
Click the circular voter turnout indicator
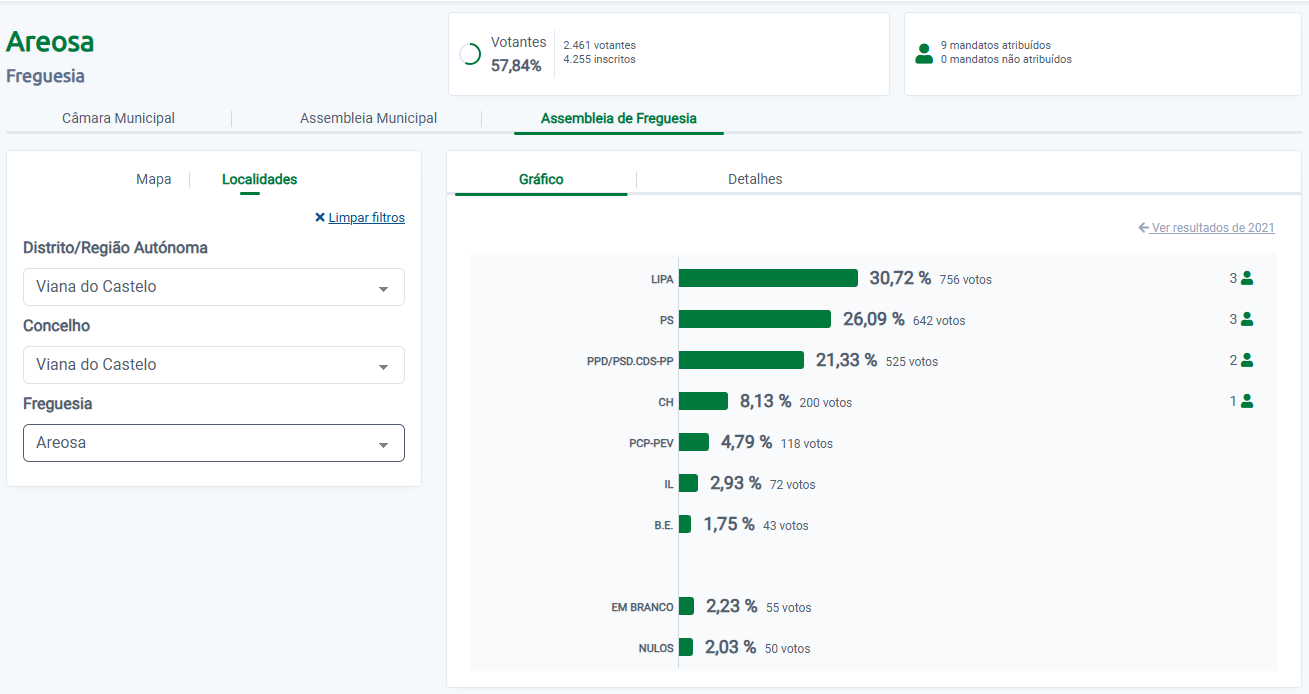click(x=470, y=54)
